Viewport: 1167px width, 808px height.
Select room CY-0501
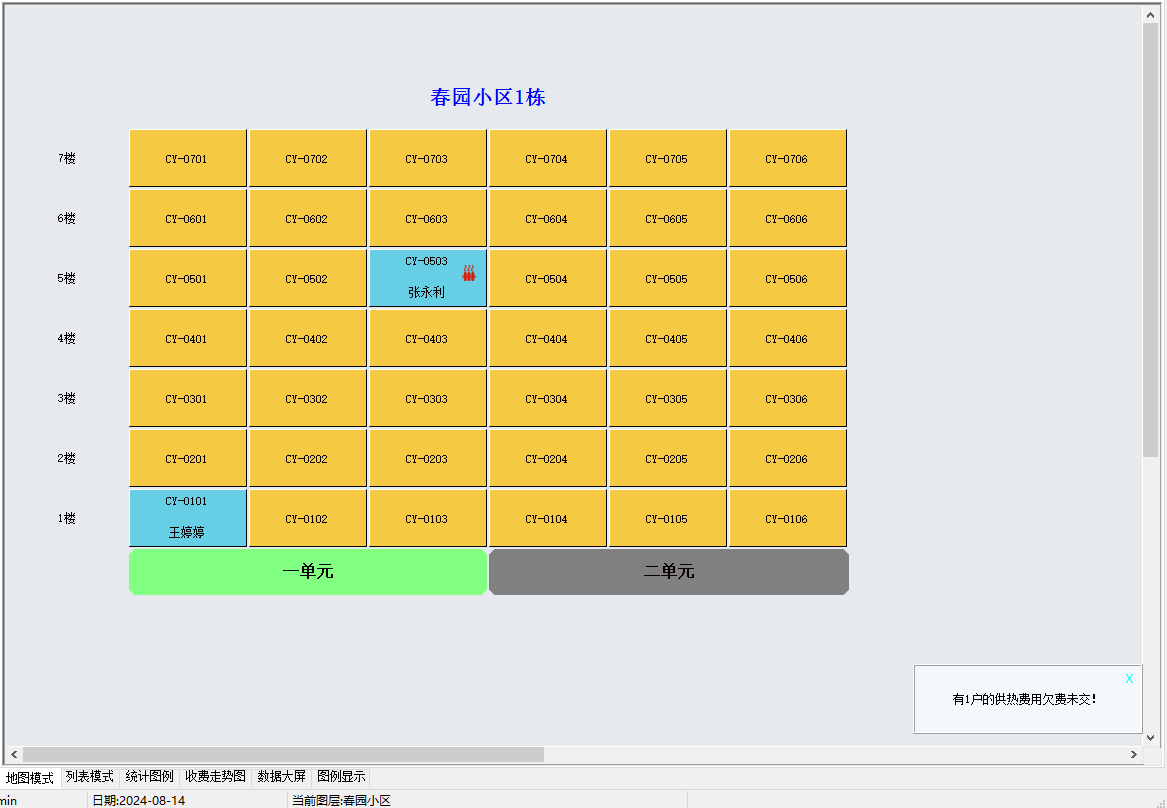point(188,278)
